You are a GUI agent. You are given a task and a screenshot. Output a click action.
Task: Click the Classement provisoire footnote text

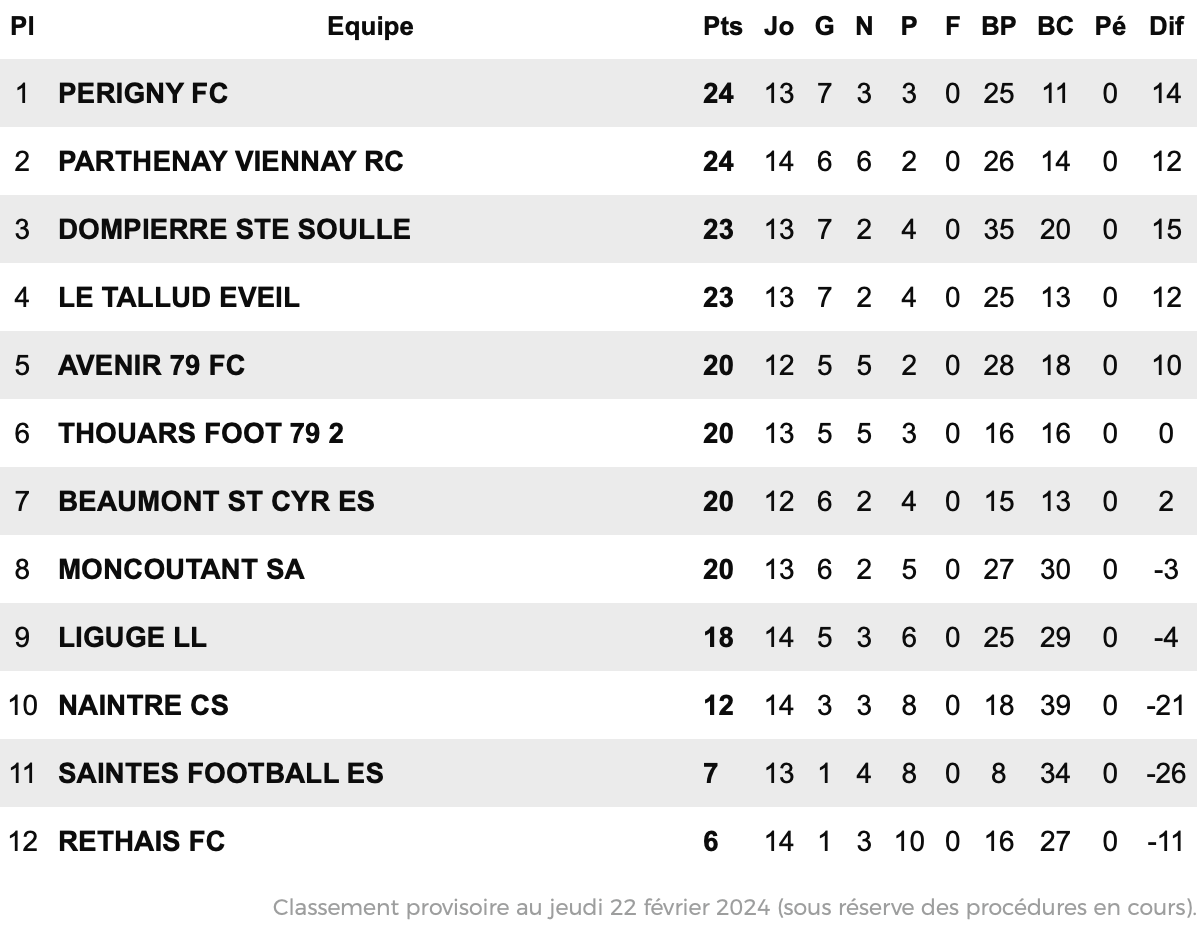coord(735,908)
